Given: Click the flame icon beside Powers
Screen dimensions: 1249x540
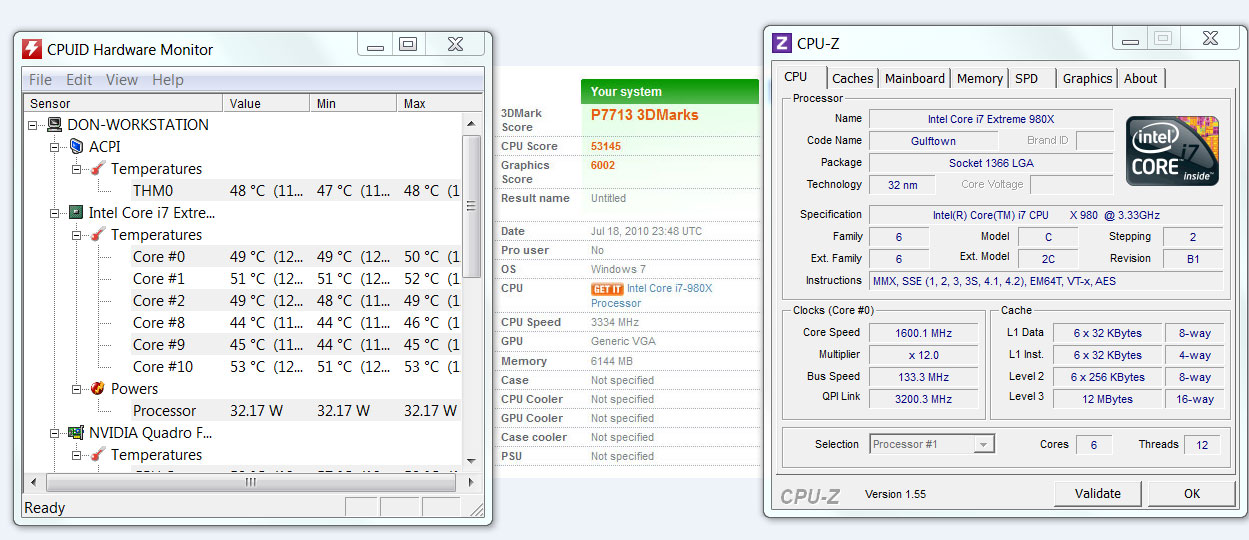Looking at the screenshot, I should [98, 389].
